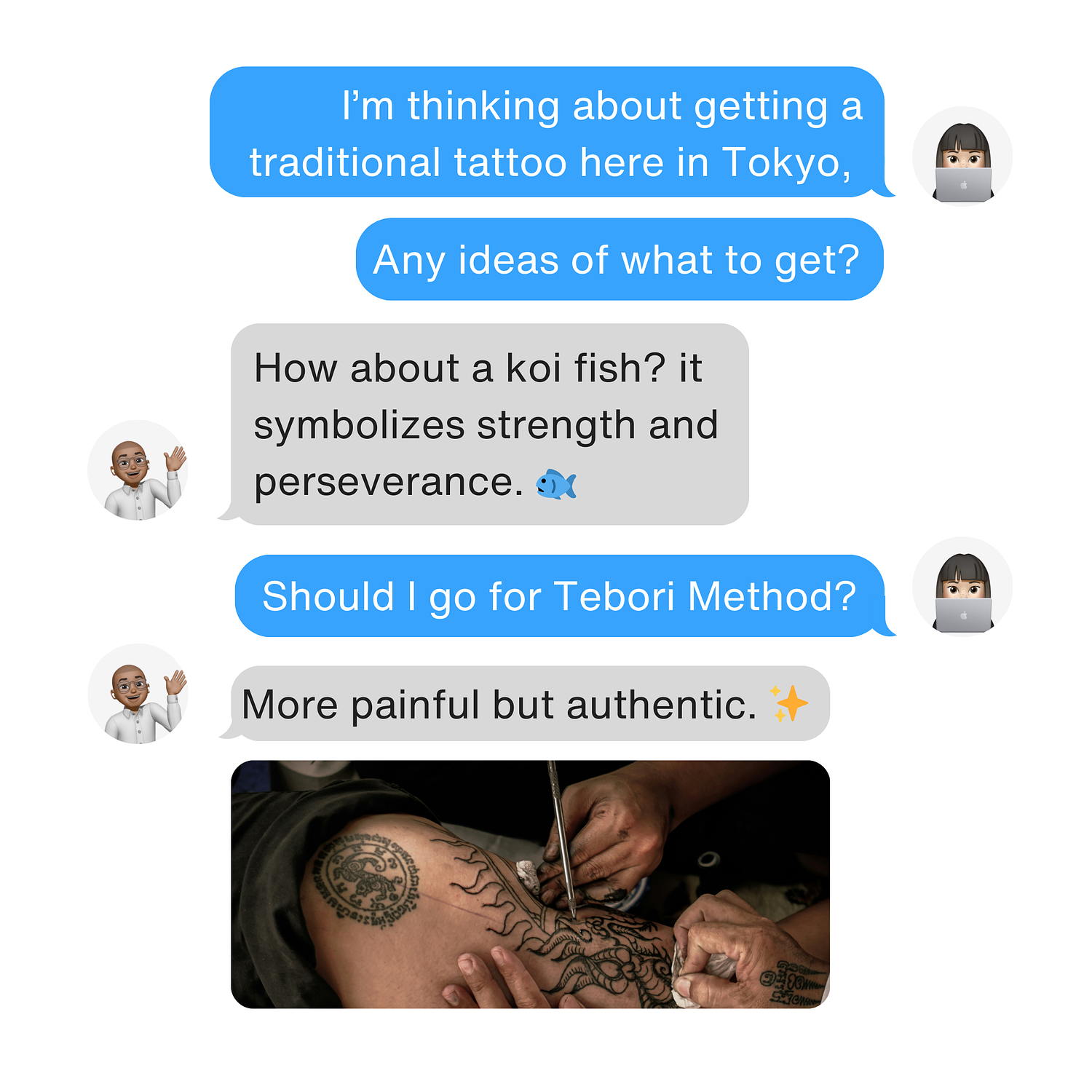Click the woman avatar next to the Tebori message

(962, 587)
